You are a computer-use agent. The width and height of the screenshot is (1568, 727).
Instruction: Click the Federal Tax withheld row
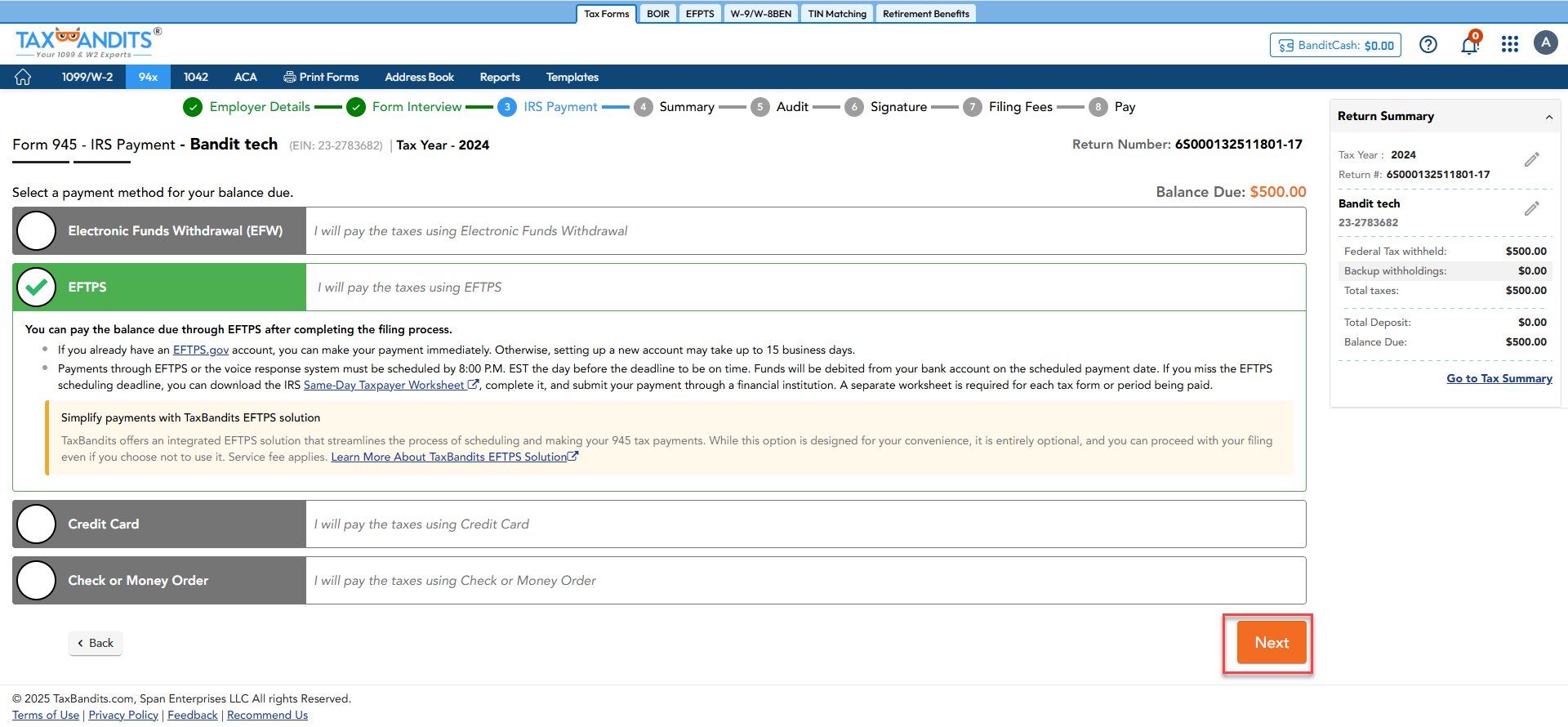point(1445,252)
